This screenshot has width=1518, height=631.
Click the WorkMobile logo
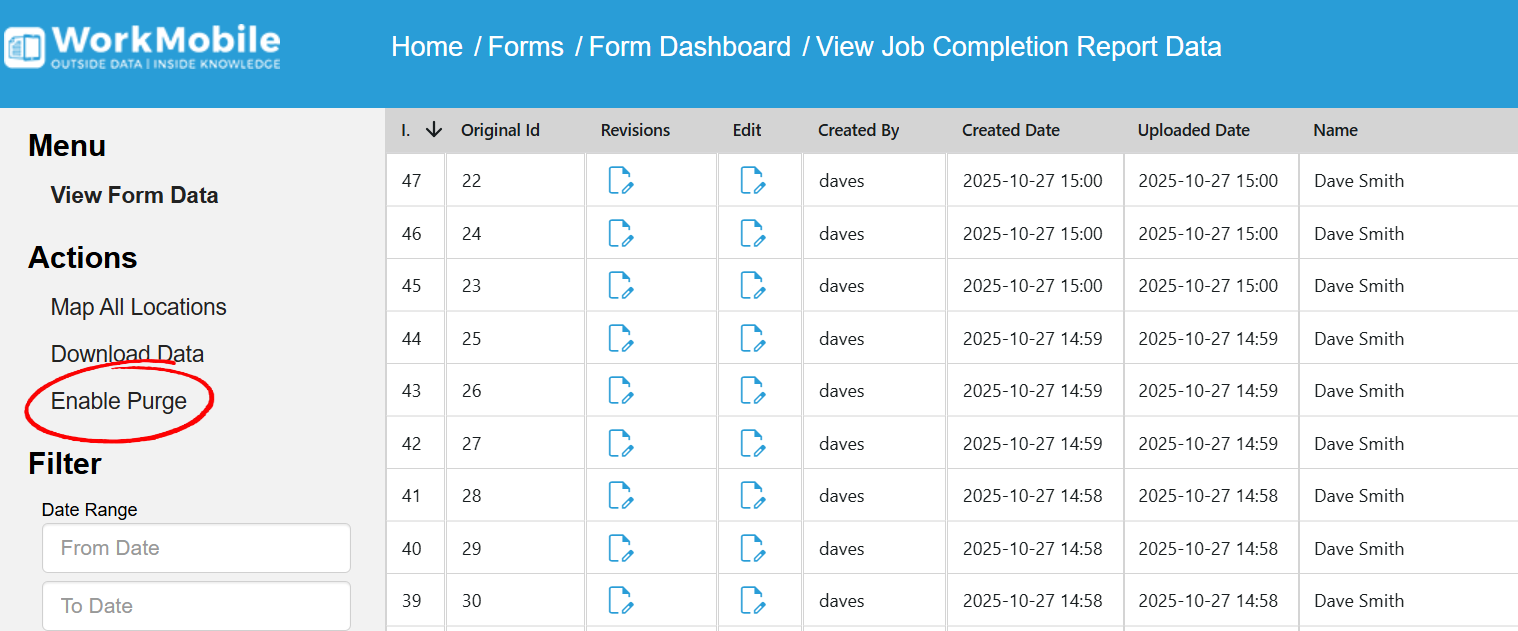point(142,46)
